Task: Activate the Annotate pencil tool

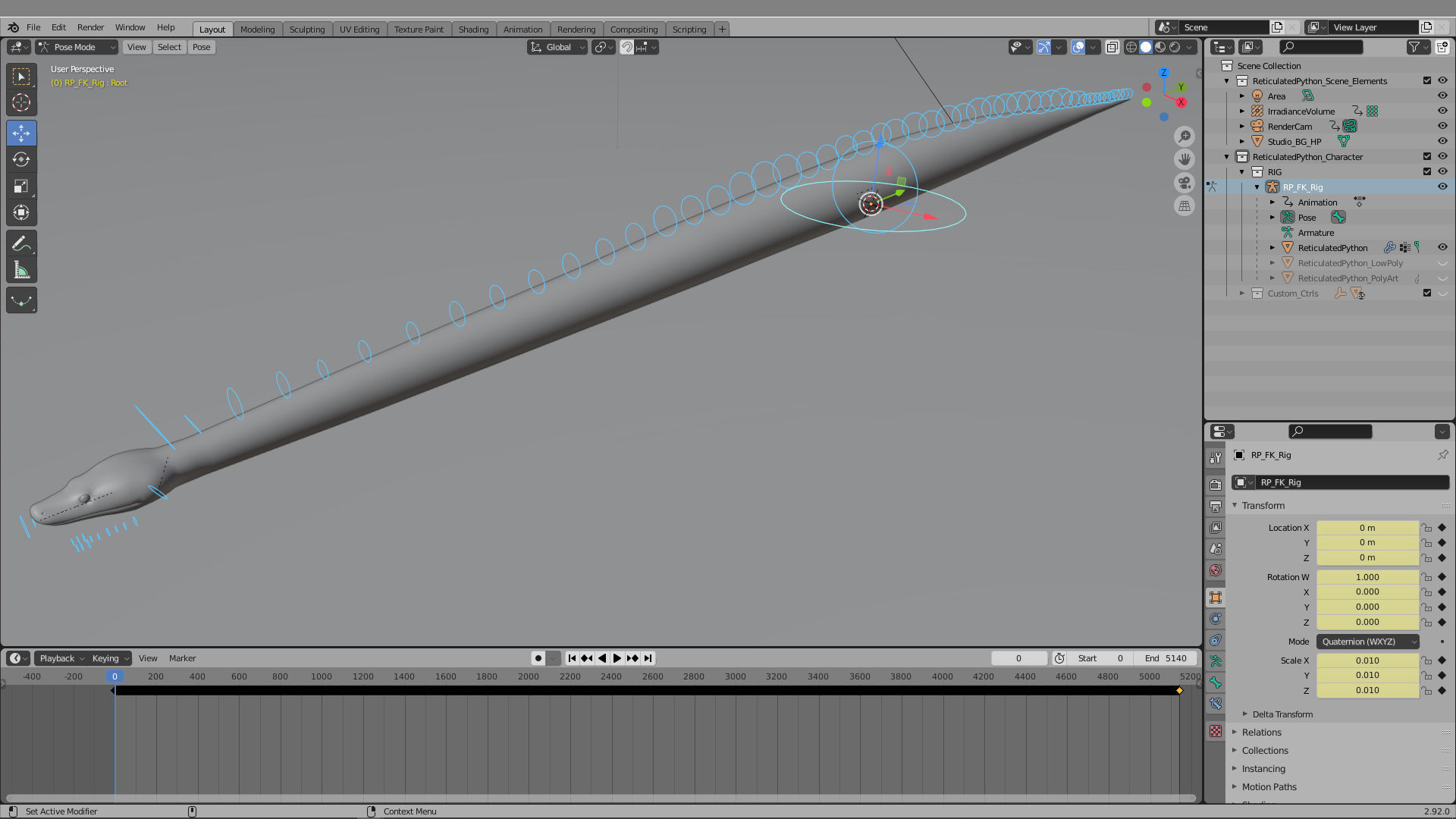Action: coord(21,244)
